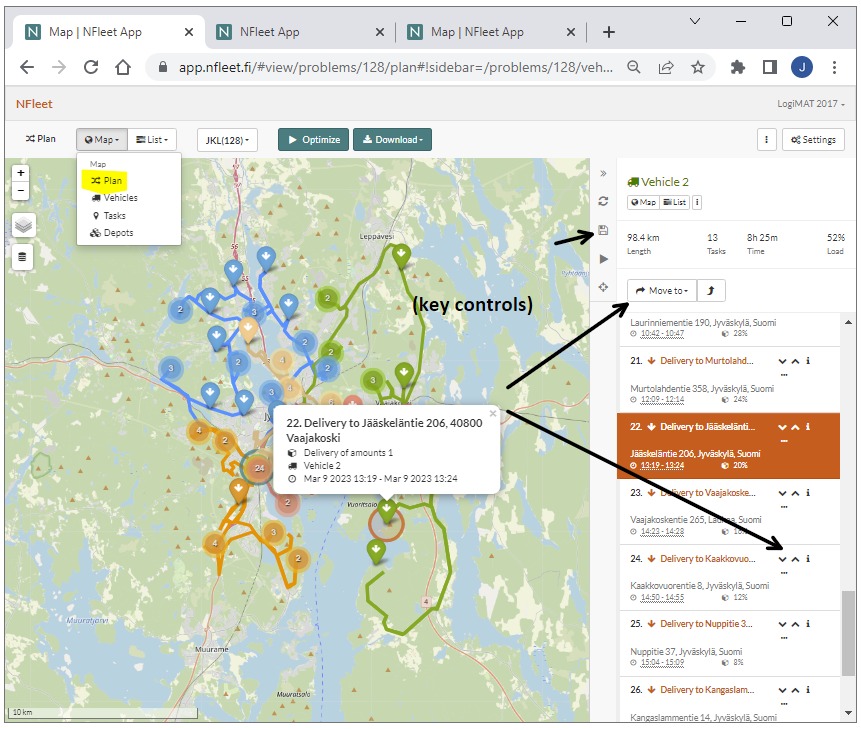Show Vehicle 2 info icon beside List
This screenshot has height=730, width=861.
pos(697,202)
